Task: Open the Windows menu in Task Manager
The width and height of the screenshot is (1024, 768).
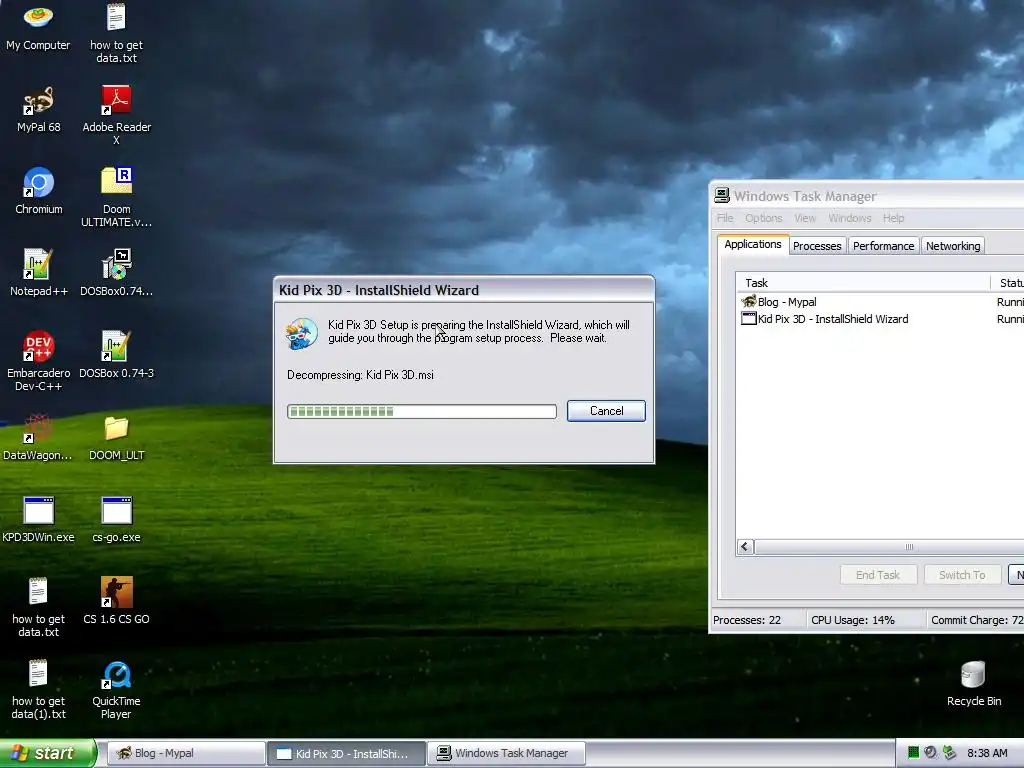Action: pyautogui.click(x=850, y=218)
